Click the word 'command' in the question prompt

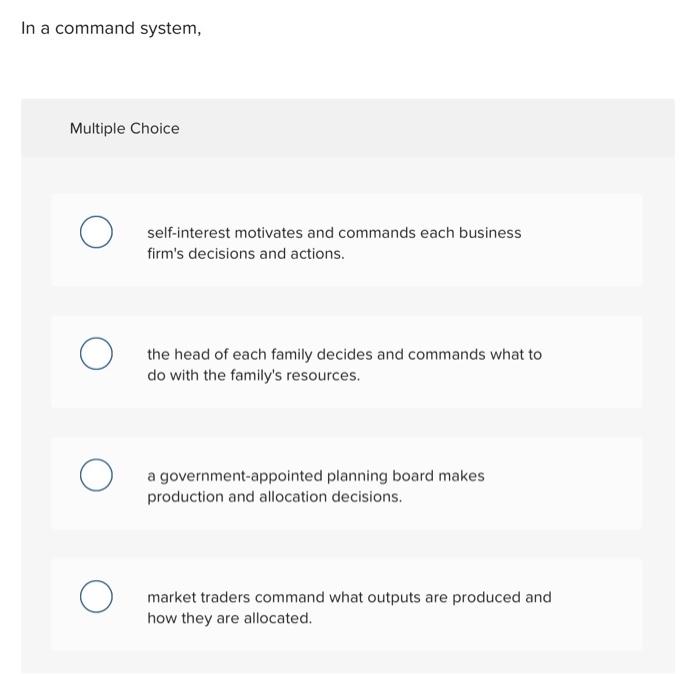point(94,28)
